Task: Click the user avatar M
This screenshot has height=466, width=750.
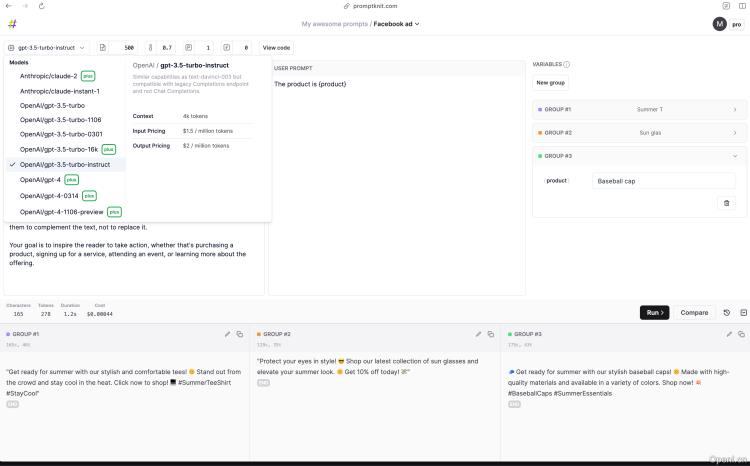Action: click(x=719, y=24)
